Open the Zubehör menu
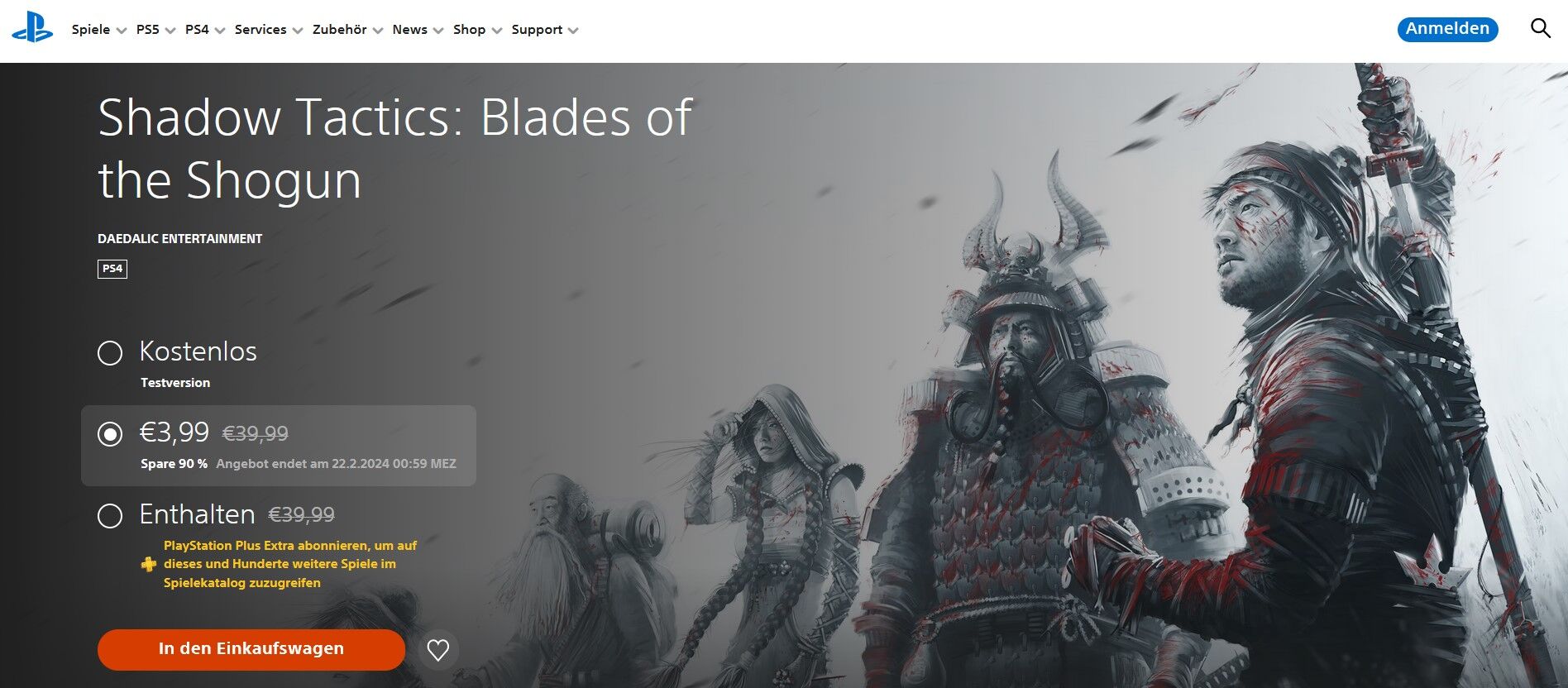The height and width of the screenshot is (688, 1568). [347, 30]
